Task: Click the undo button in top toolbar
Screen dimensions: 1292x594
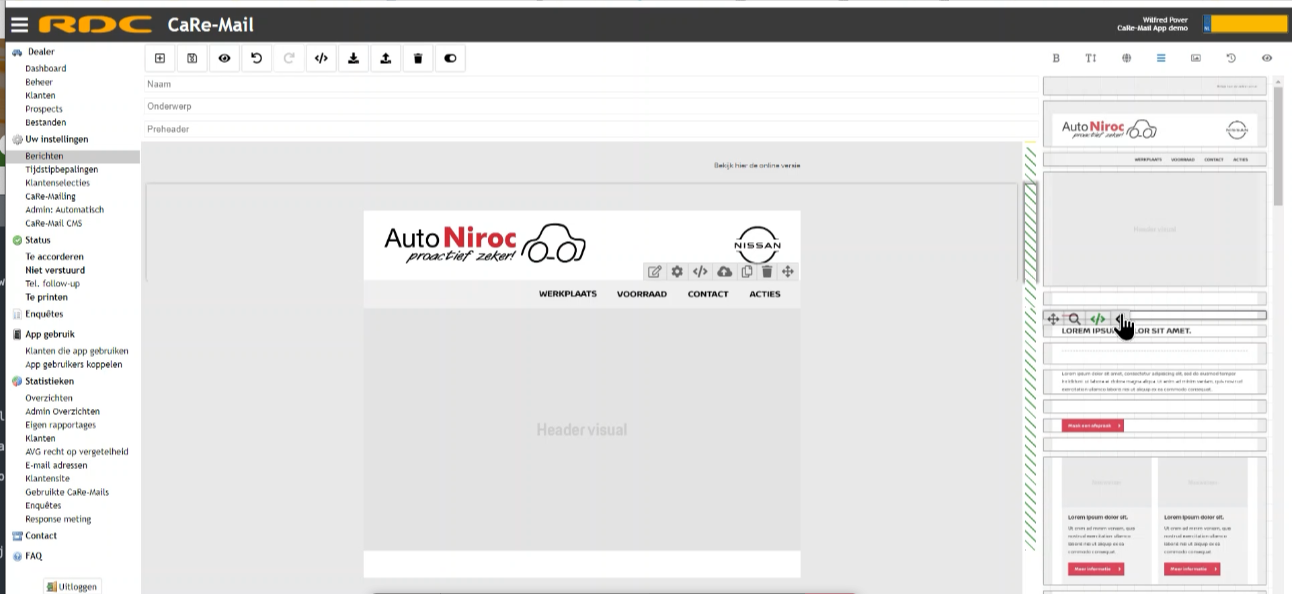Action: (256, 58)
